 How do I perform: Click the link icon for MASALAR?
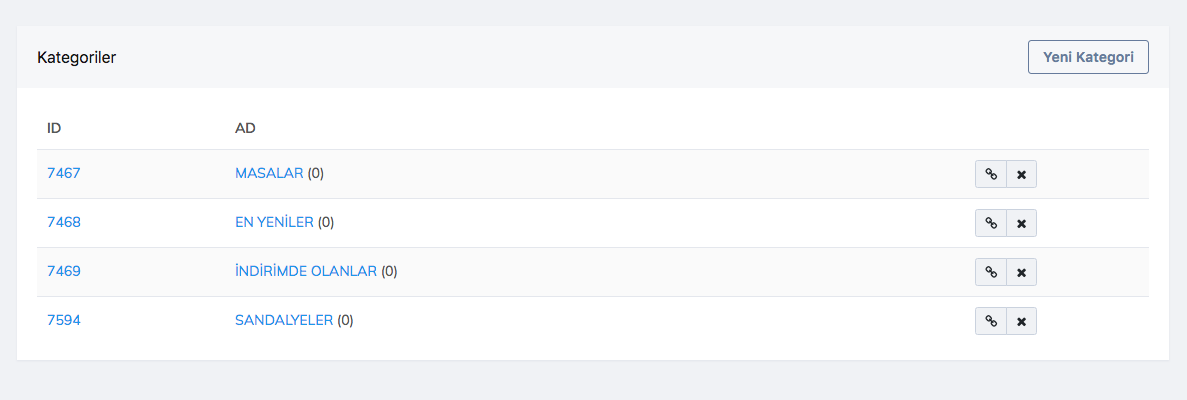[x=991, y=174]
